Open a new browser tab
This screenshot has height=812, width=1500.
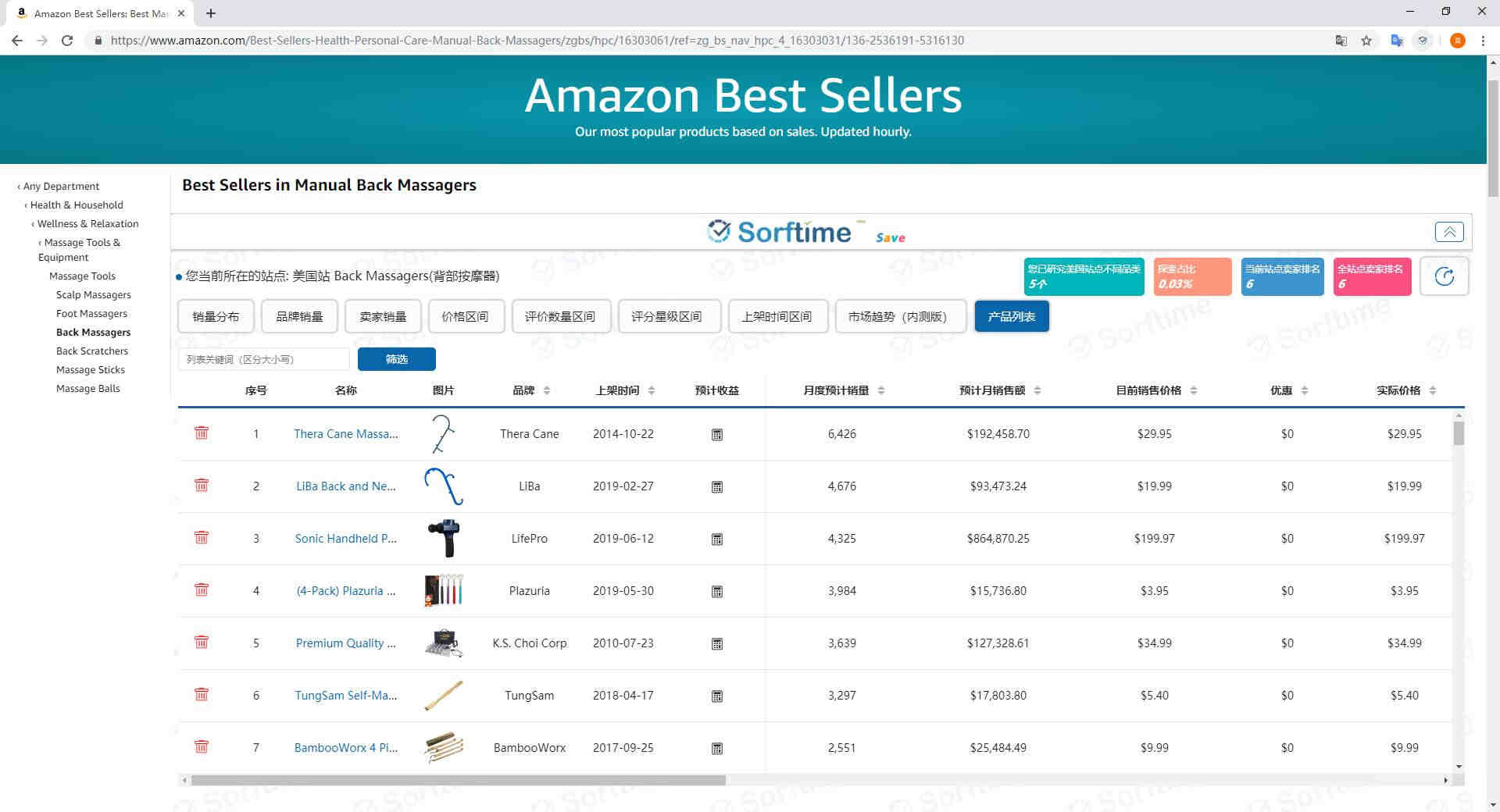(x=211, y=13)
